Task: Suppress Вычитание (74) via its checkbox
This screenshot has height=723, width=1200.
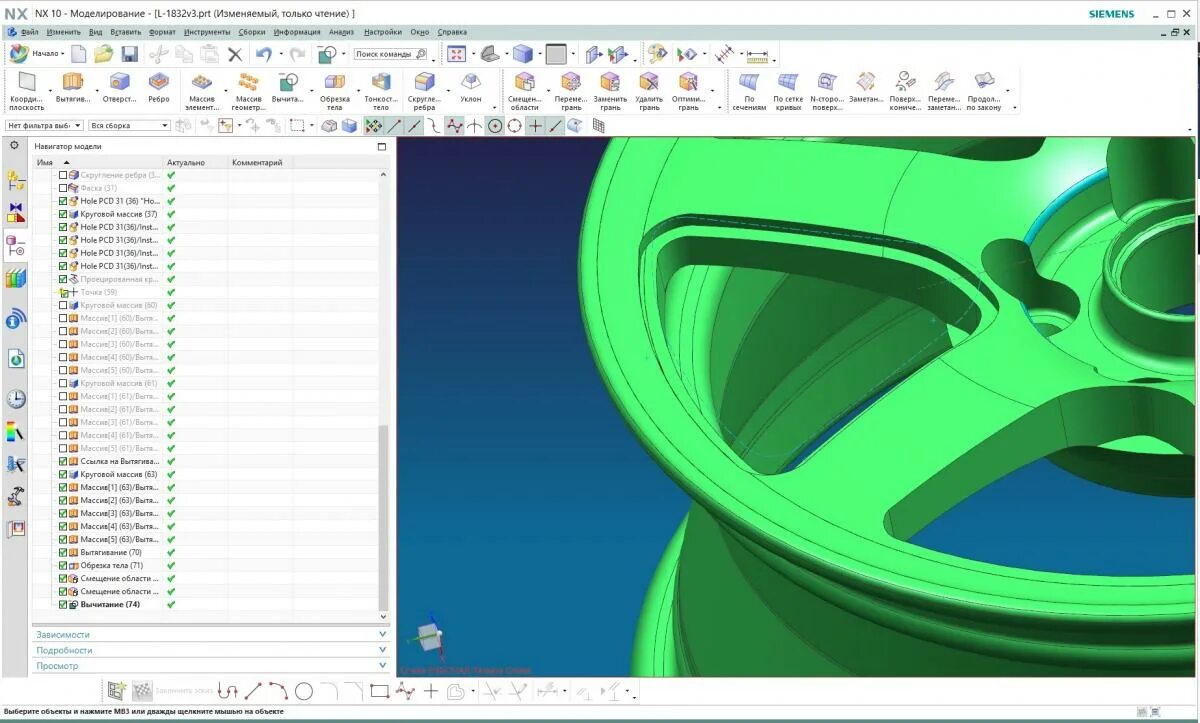Action: [x=62, y=604]
